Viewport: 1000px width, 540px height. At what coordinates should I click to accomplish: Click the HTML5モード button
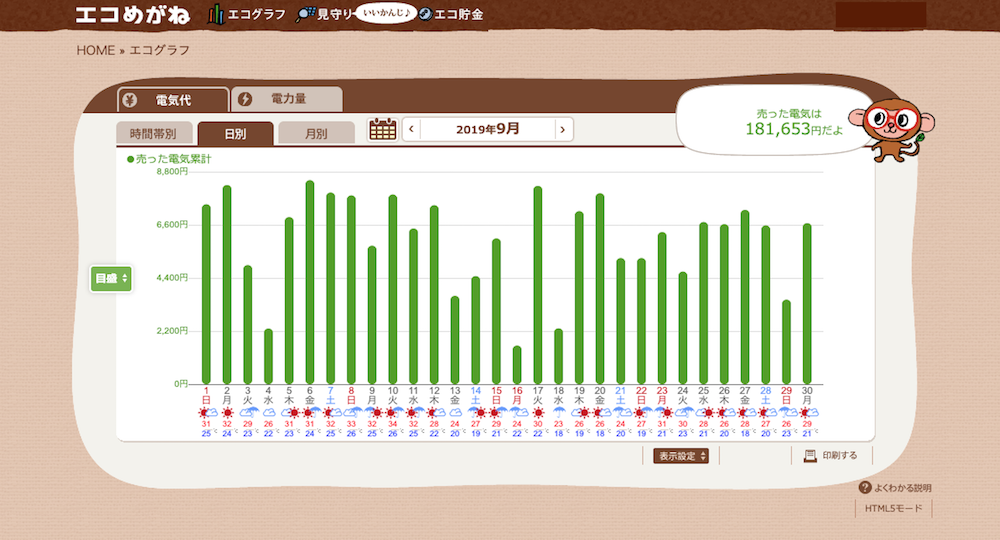[x=894, y=508]
